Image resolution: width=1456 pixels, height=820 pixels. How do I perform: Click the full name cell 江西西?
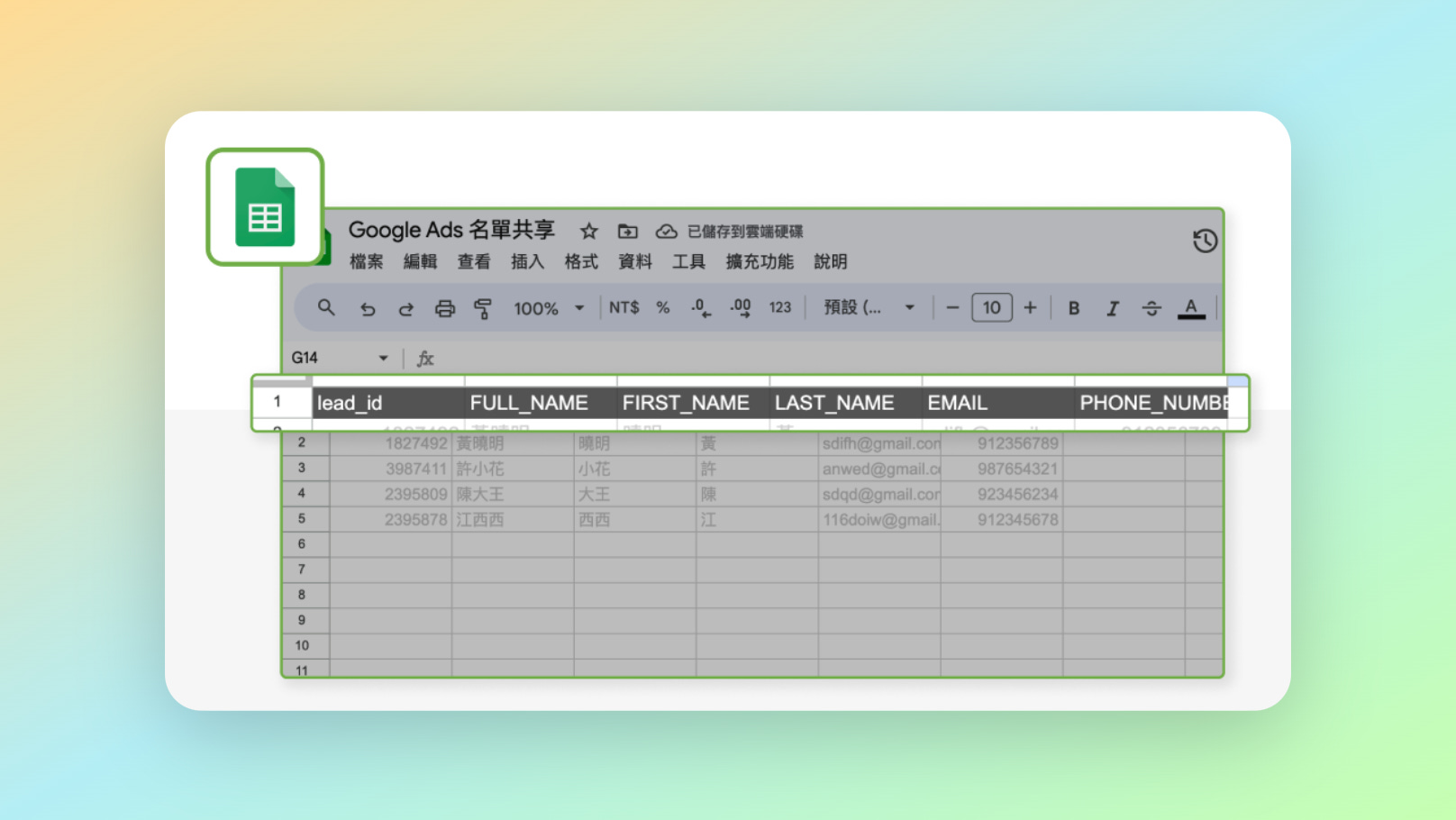click(x=513, y=520)
